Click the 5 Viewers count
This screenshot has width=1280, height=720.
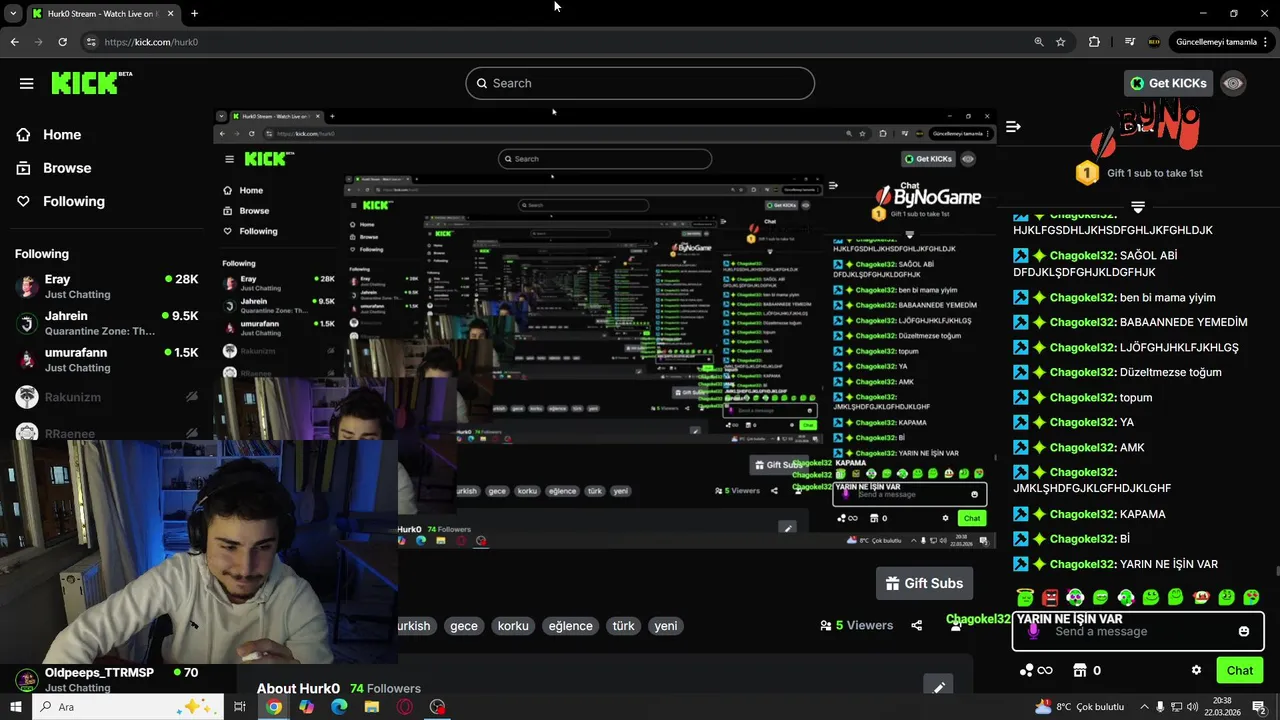[856, 625]
